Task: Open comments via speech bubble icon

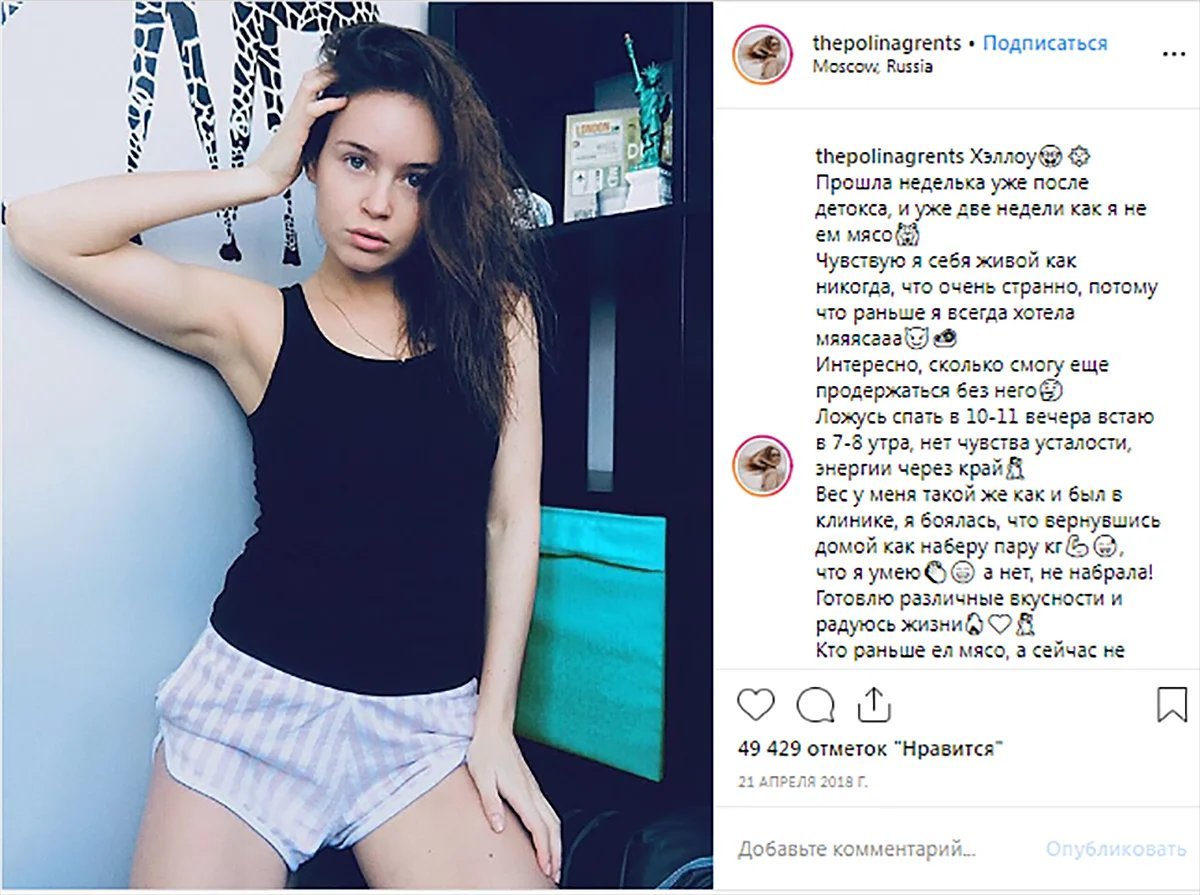Action: click(x=815, y=705)
